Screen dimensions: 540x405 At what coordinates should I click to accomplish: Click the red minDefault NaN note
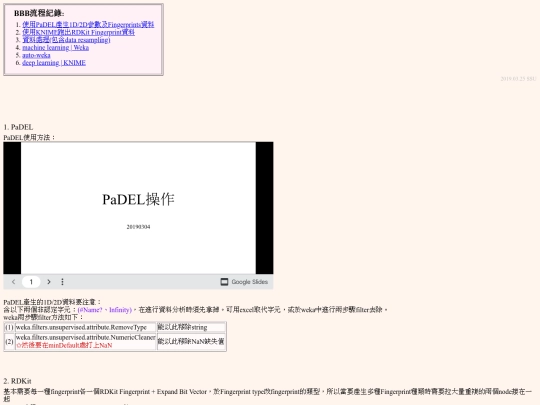click(64, 345)
